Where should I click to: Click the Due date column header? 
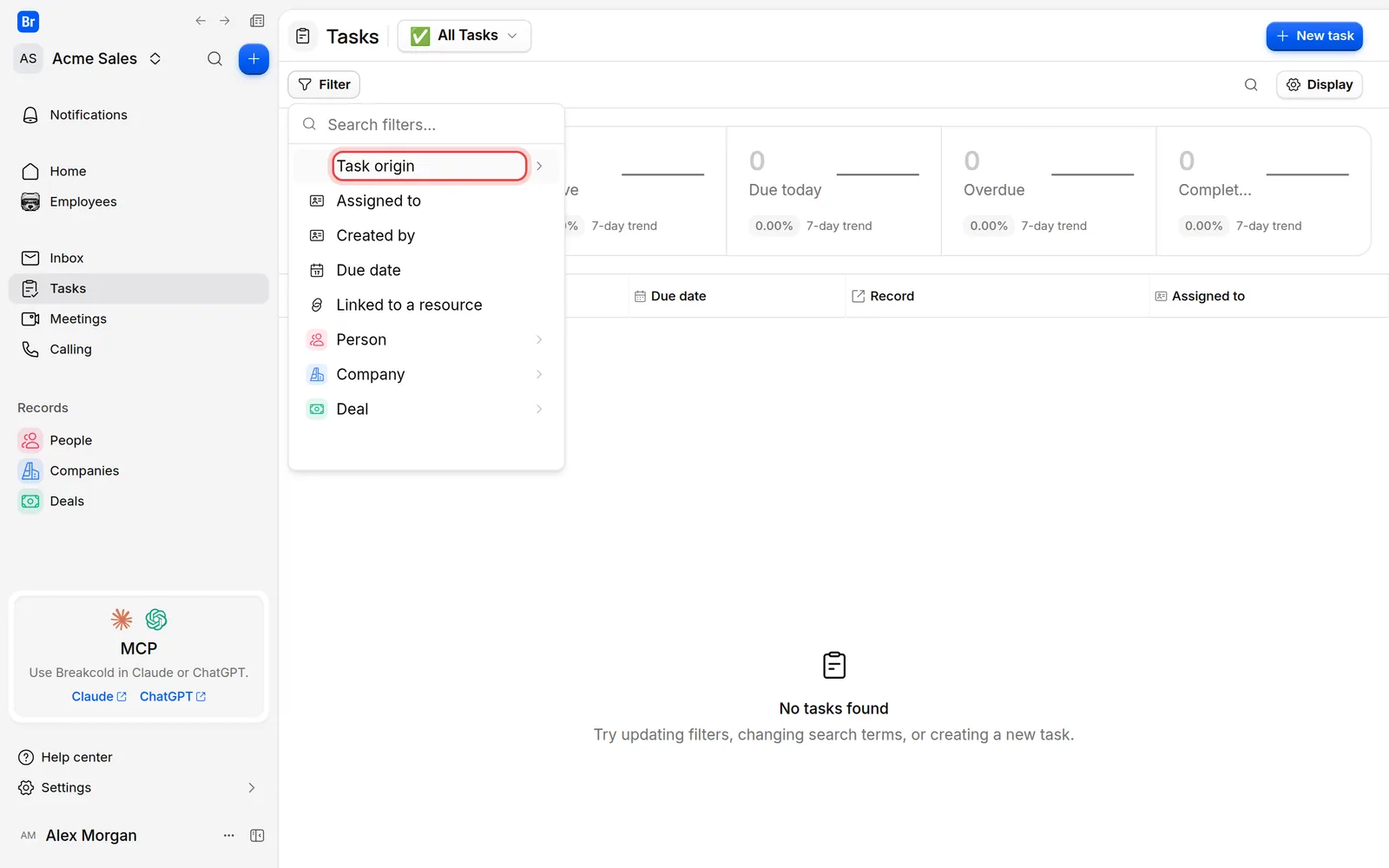point(736,296)
